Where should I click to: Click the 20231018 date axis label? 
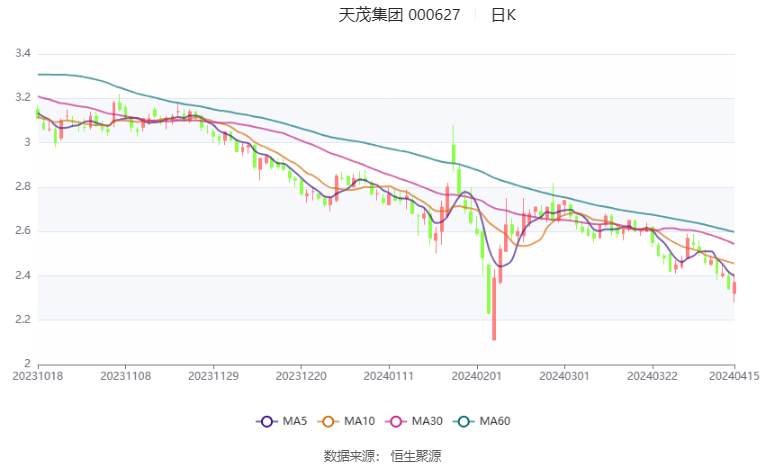click(38, 376)
